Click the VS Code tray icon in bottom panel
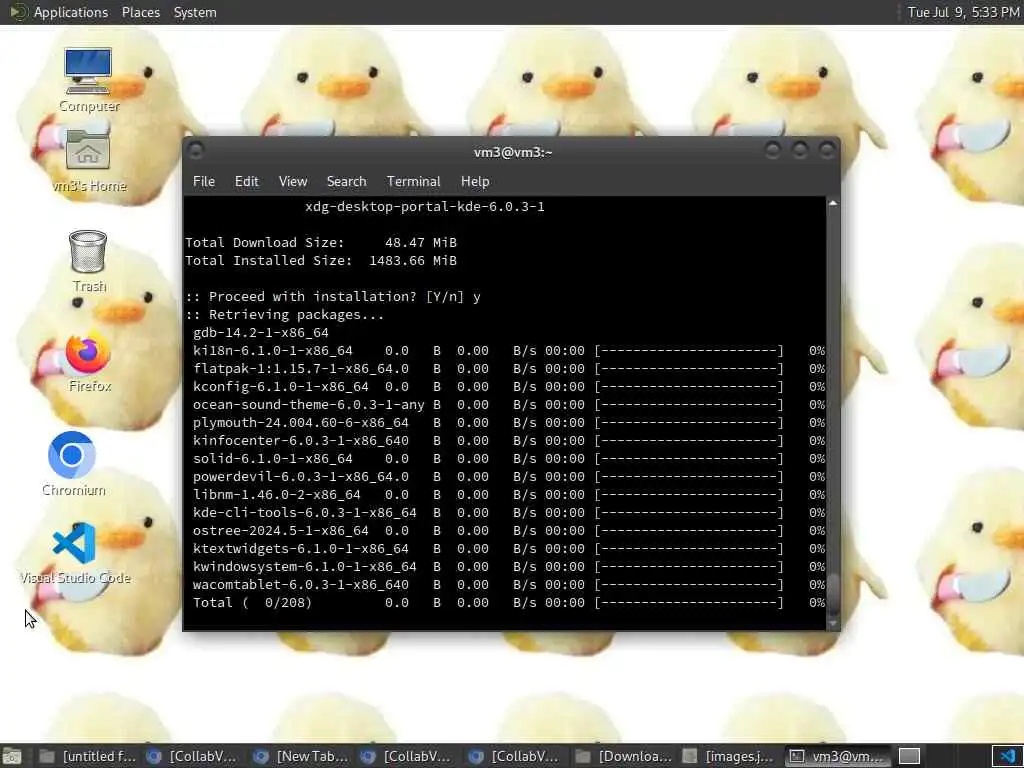1024x768 pixels. [1008, 756]
